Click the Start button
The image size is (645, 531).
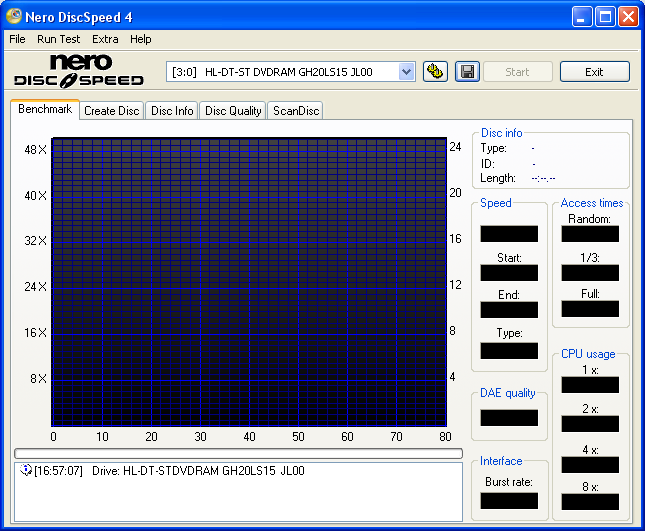click(518, 72)
